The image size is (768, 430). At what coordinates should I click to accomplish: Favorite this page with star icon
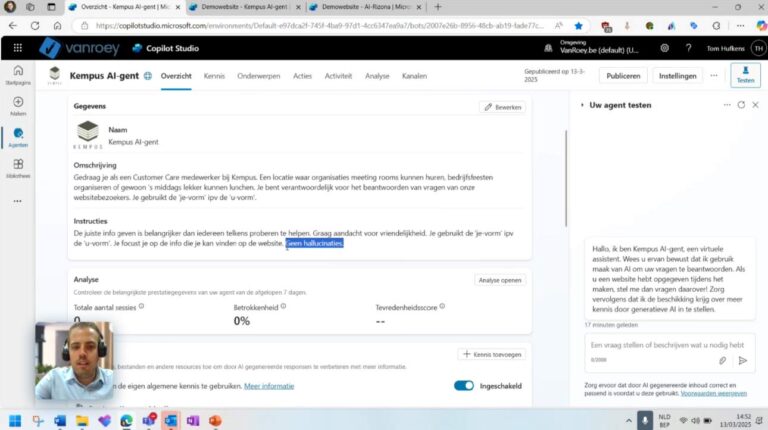[578, 25]
